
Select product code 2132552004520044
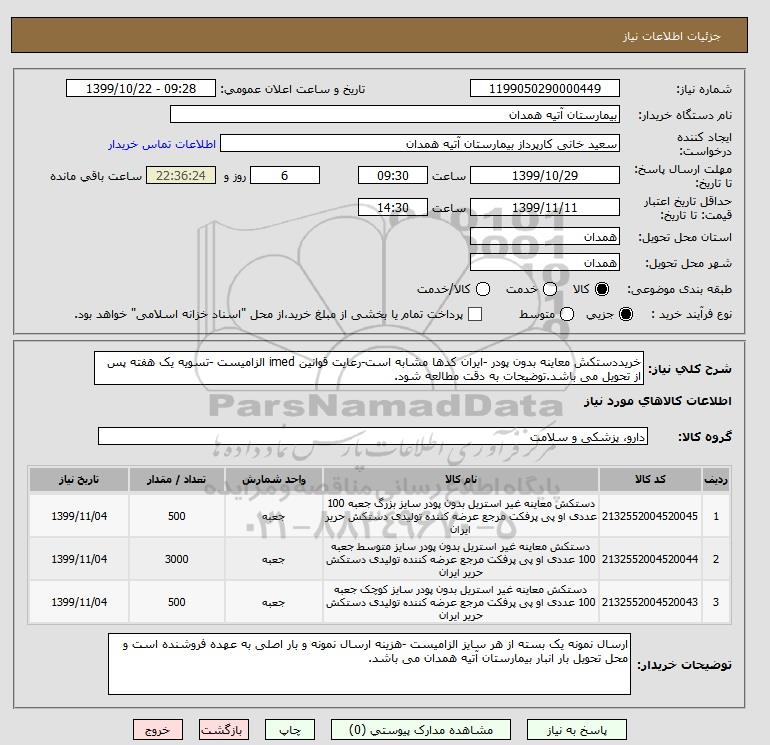pos(650,559)
